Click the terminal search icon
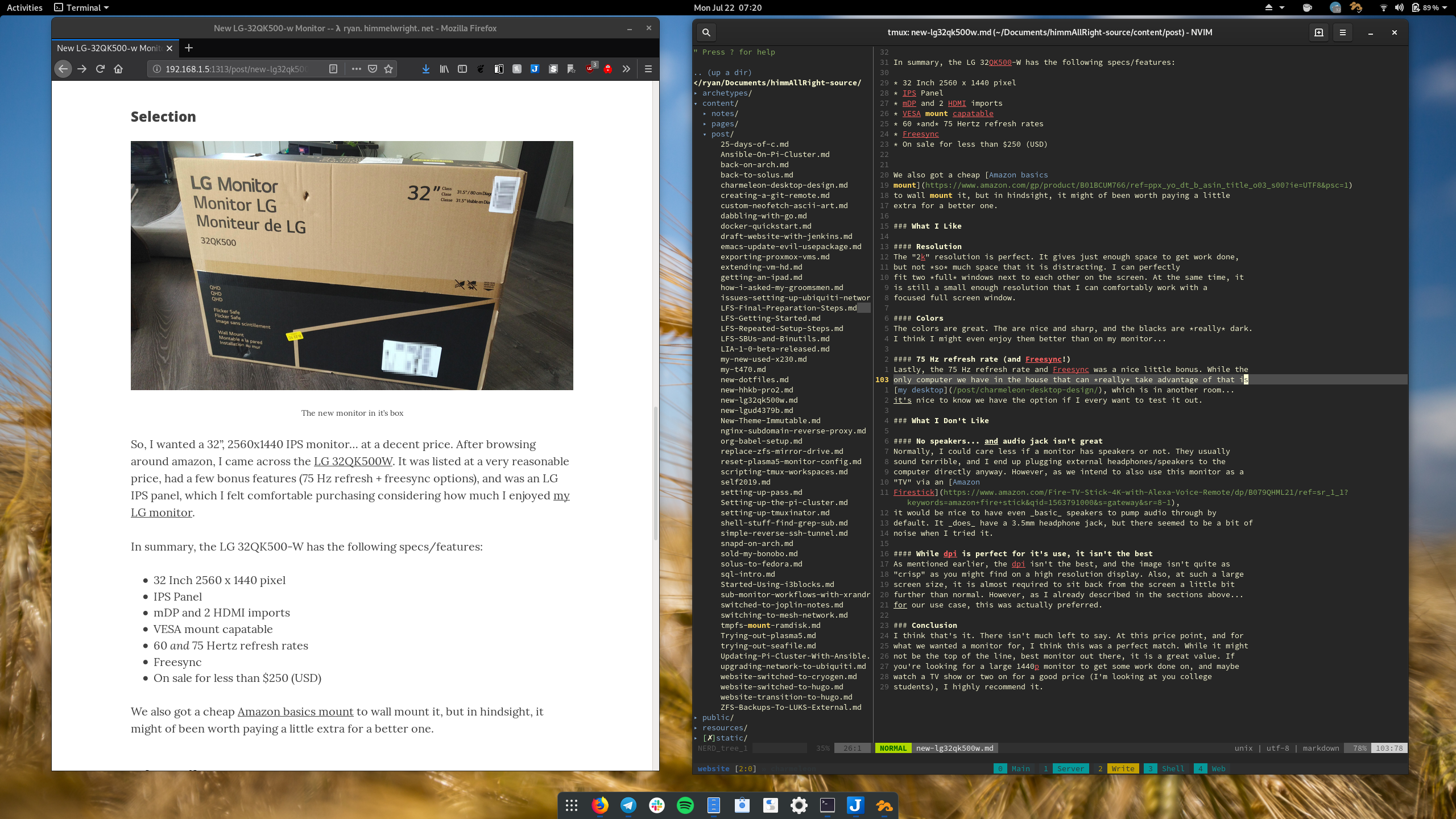1456x819 pixels. pyautogui.click(x=706, y=32)
